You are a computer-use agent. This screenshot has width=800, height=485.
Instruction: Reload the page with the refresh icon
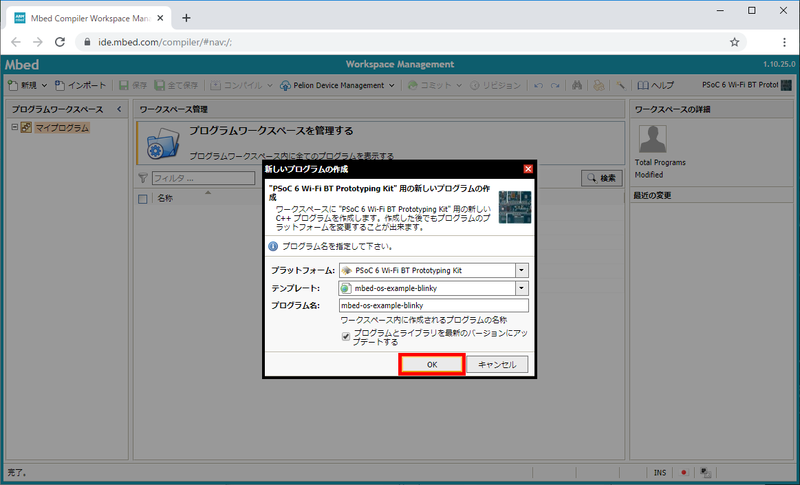60,42
